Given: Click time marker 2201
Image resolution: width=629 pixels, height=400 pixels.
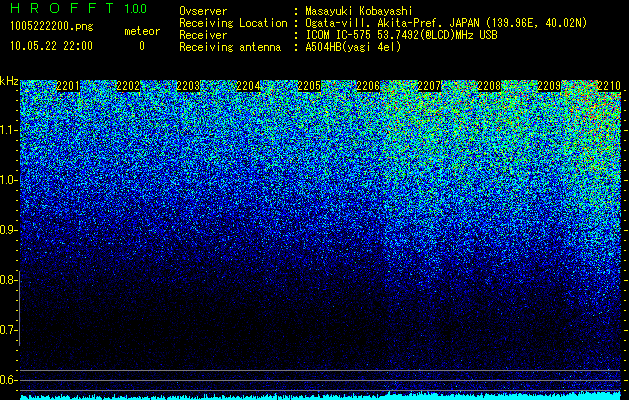Looking at the screenshot, I should click(x=68, y=86).
